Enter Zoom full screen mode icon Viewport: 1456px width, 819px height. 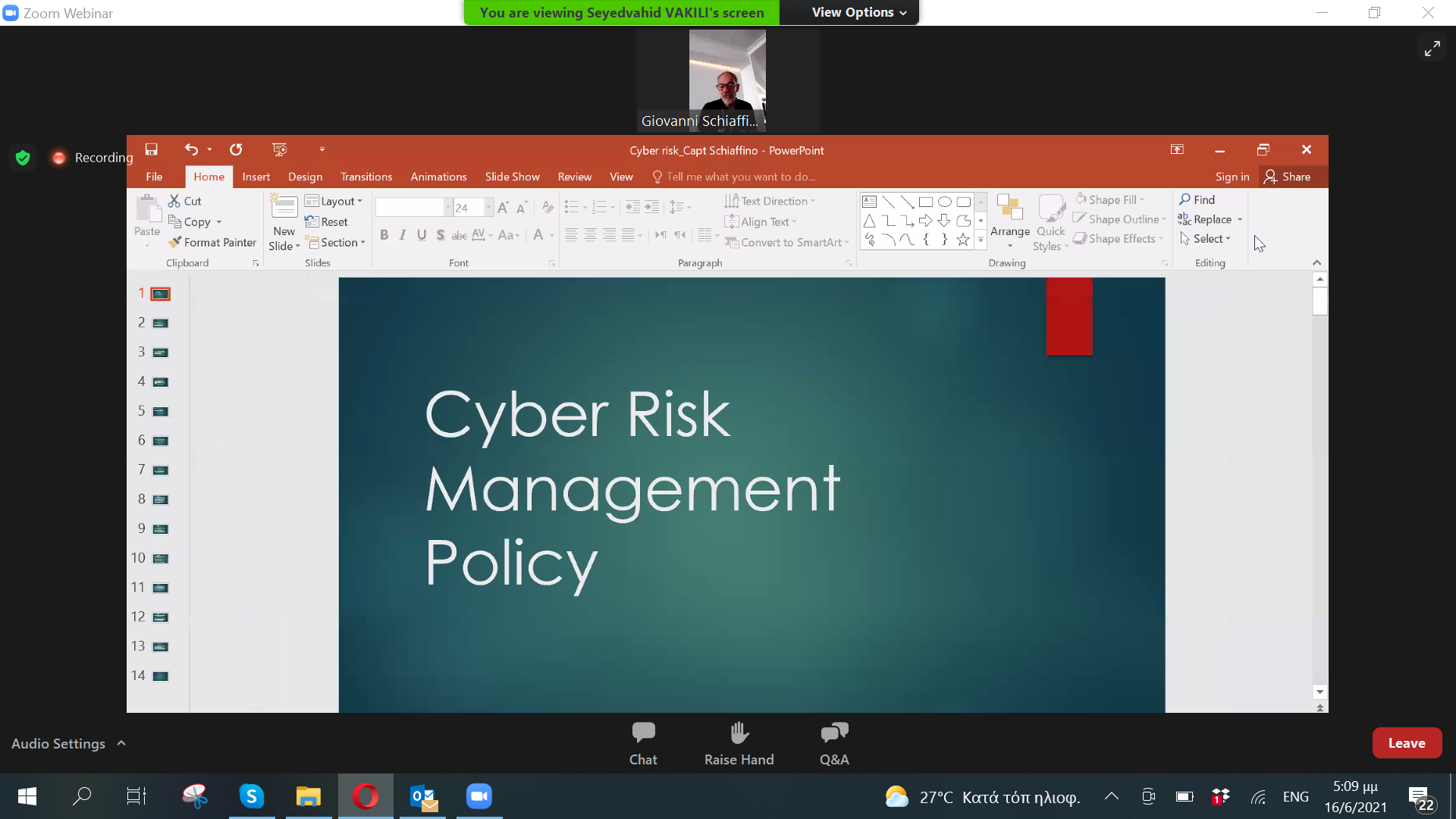(x=1432, y=49)
